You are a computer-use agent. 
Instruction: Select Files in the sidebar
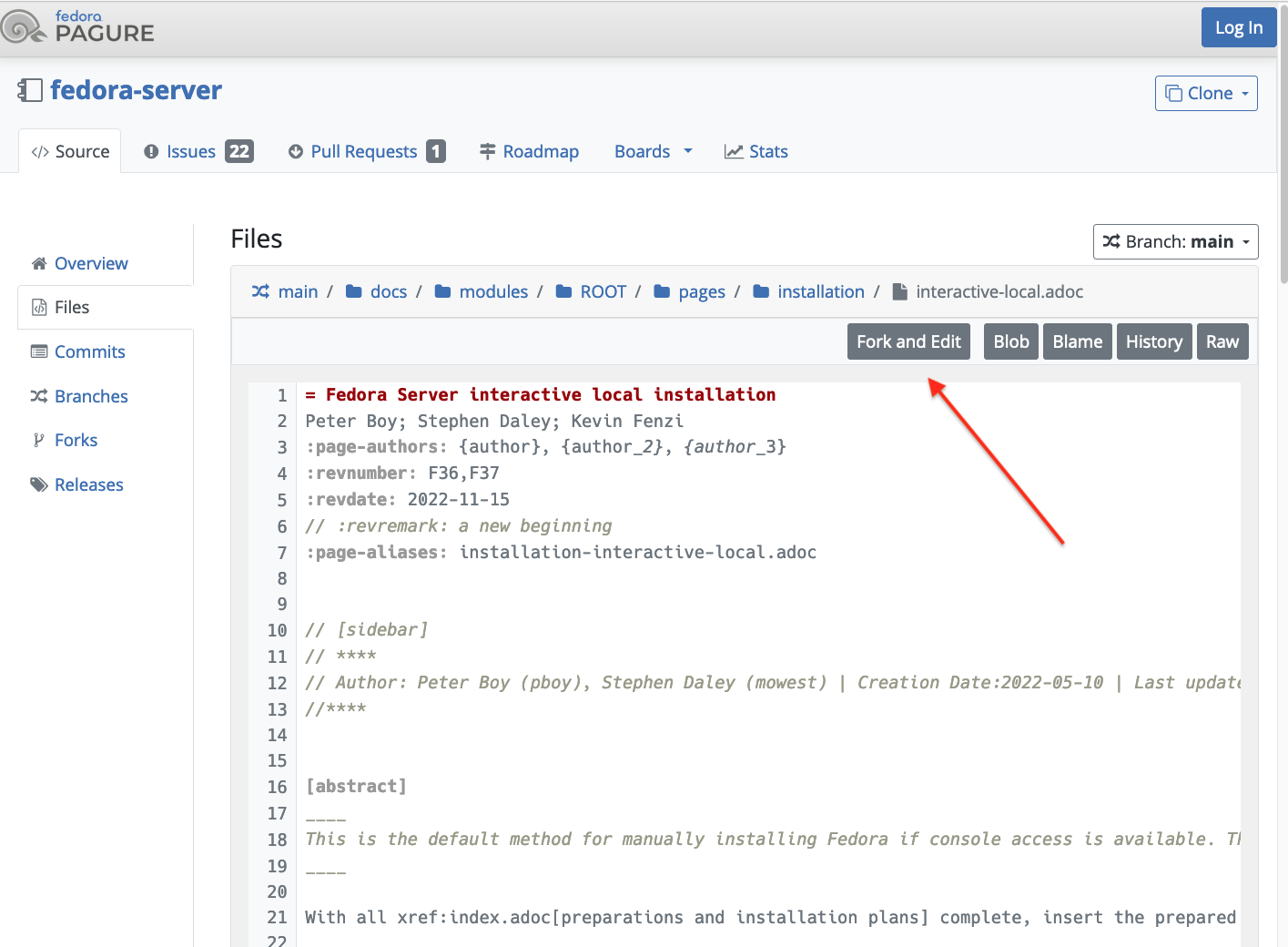106,308
